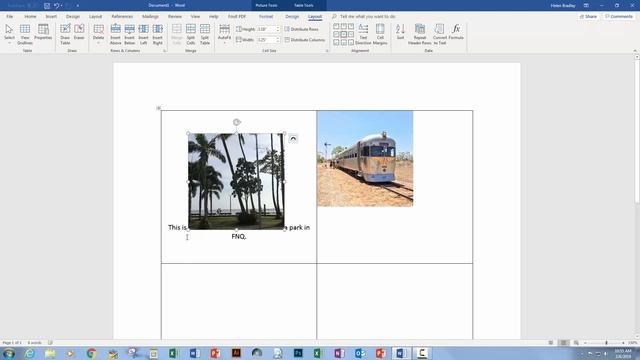Viewport: 640px width, 360px height.
Task: Toggle View Gridlines
Action: click(x=25, y=34)
